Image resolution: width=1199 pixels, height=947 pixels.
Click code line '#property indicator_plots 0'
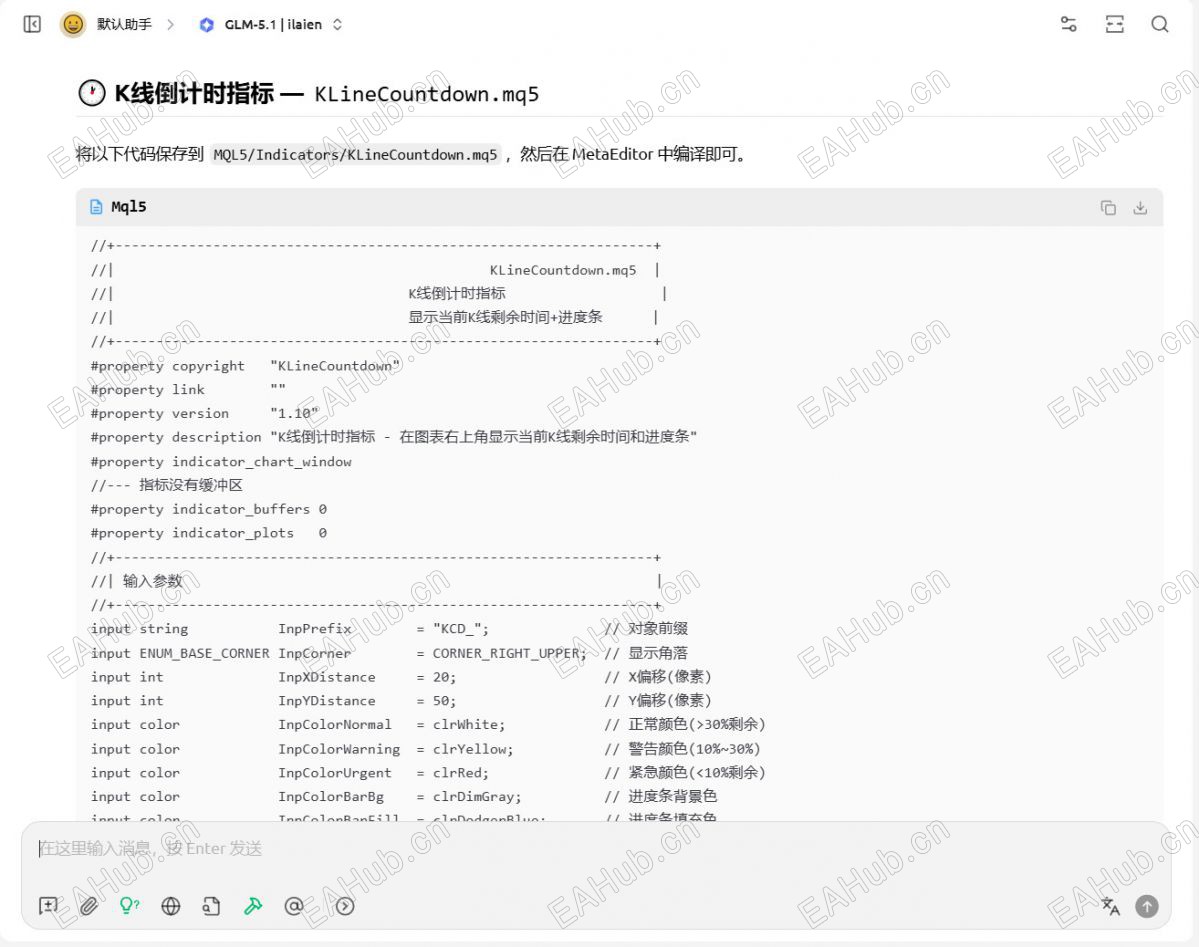(209, 532)
